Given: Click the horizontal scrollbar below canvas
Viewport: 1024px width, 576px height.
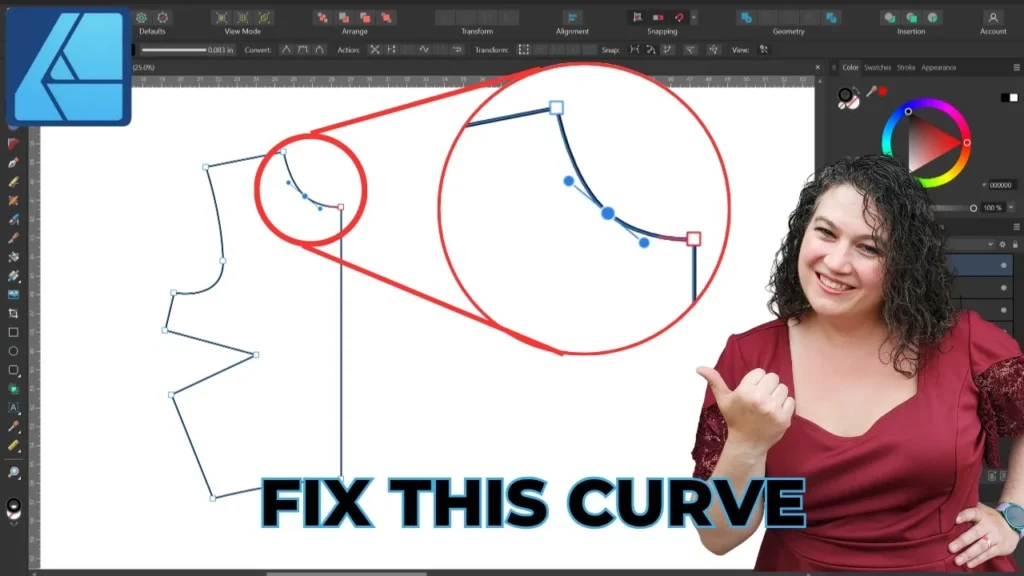Looking at the screenshot, I should [347, 573].
